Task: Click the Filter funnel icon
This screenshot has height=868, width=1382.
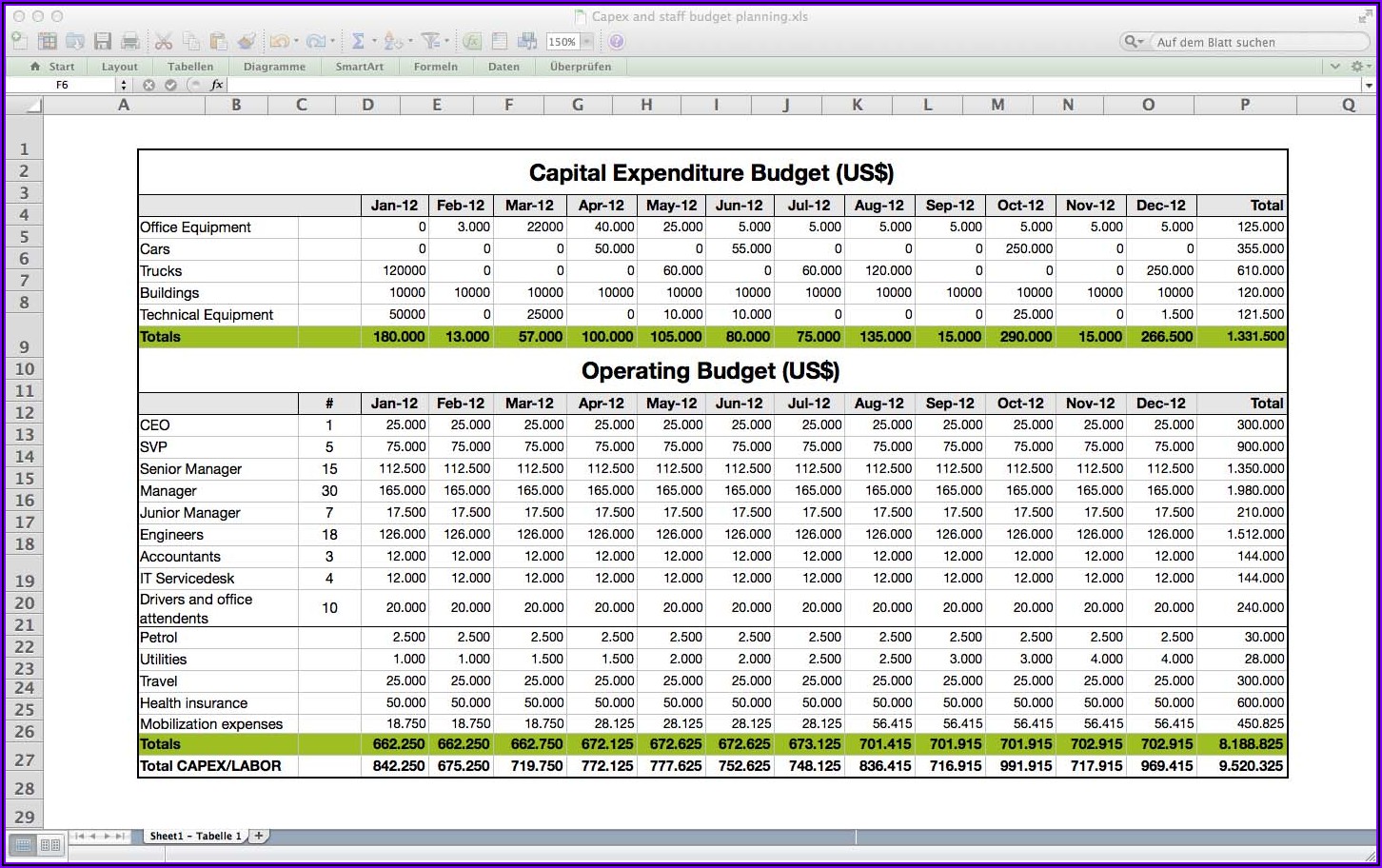Action: [431, 41]
